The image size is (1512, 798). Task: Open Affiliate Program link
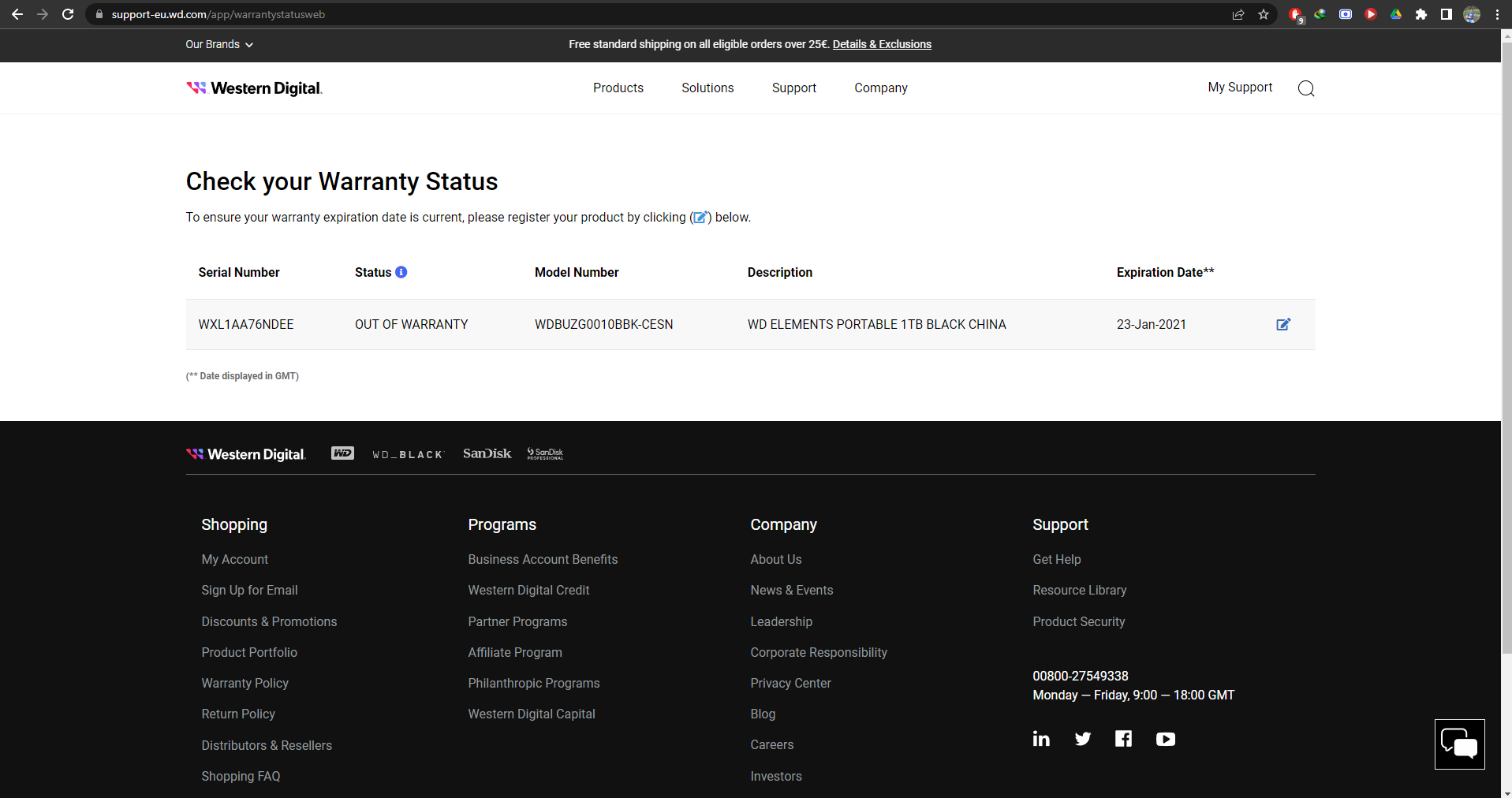coord(515,652)
